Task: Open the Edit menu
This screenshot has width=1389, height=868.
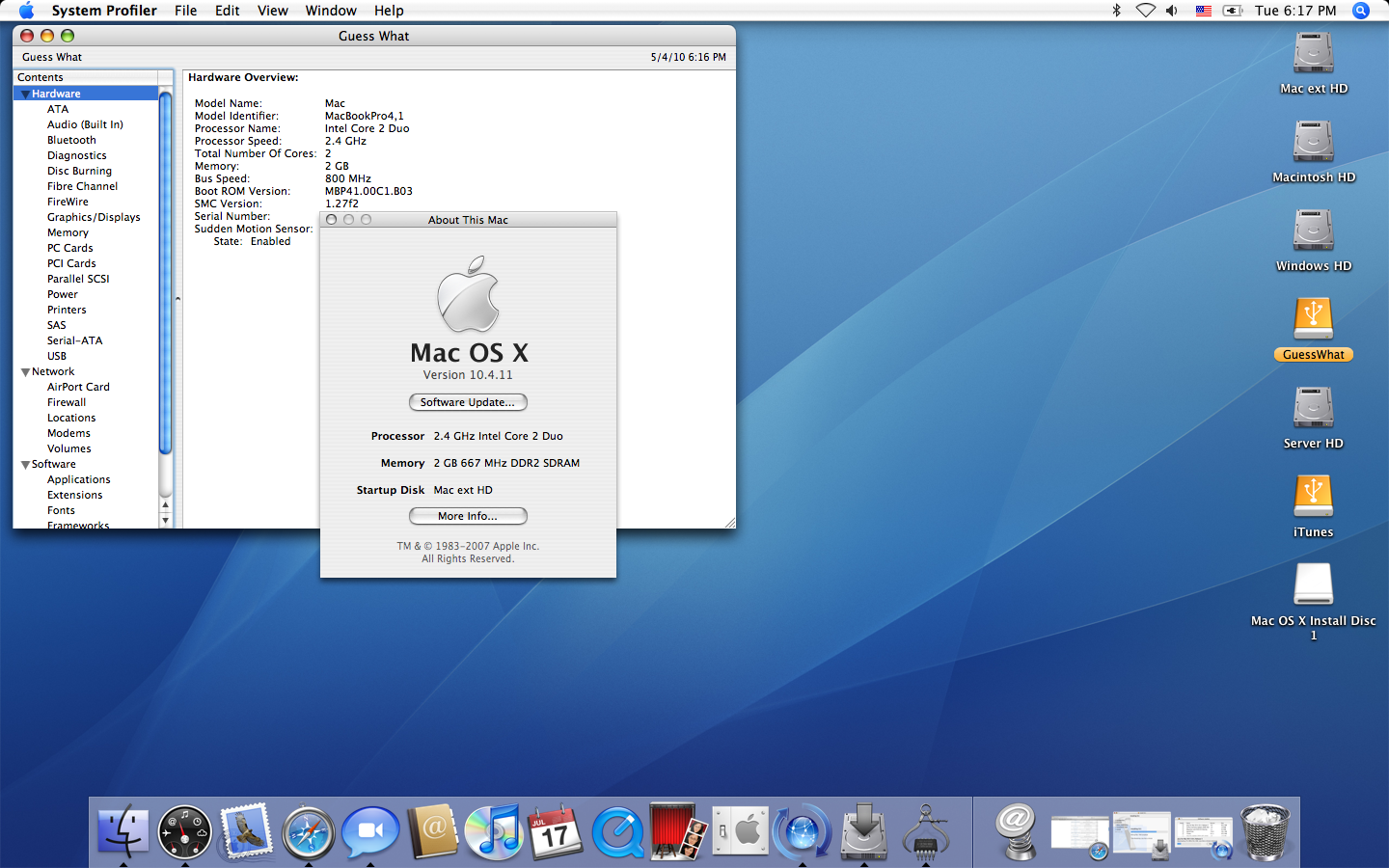Action: point(228,11)
